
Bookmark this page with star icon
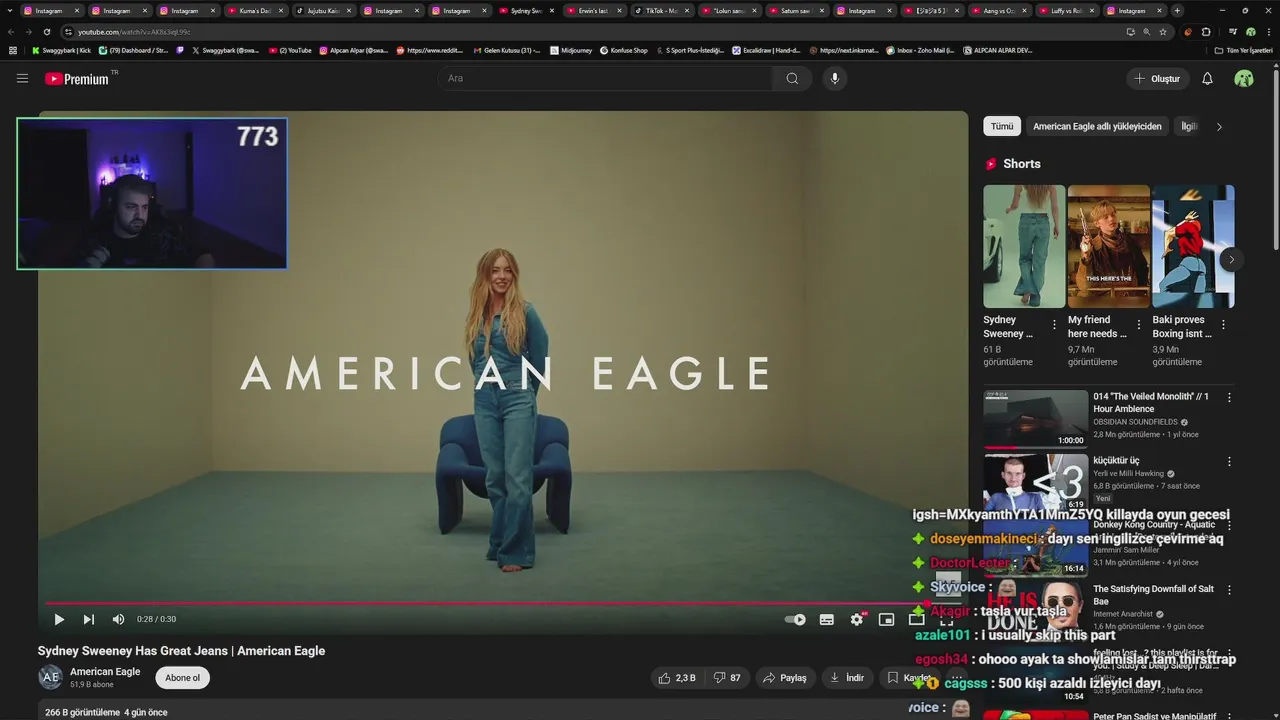1163,32
